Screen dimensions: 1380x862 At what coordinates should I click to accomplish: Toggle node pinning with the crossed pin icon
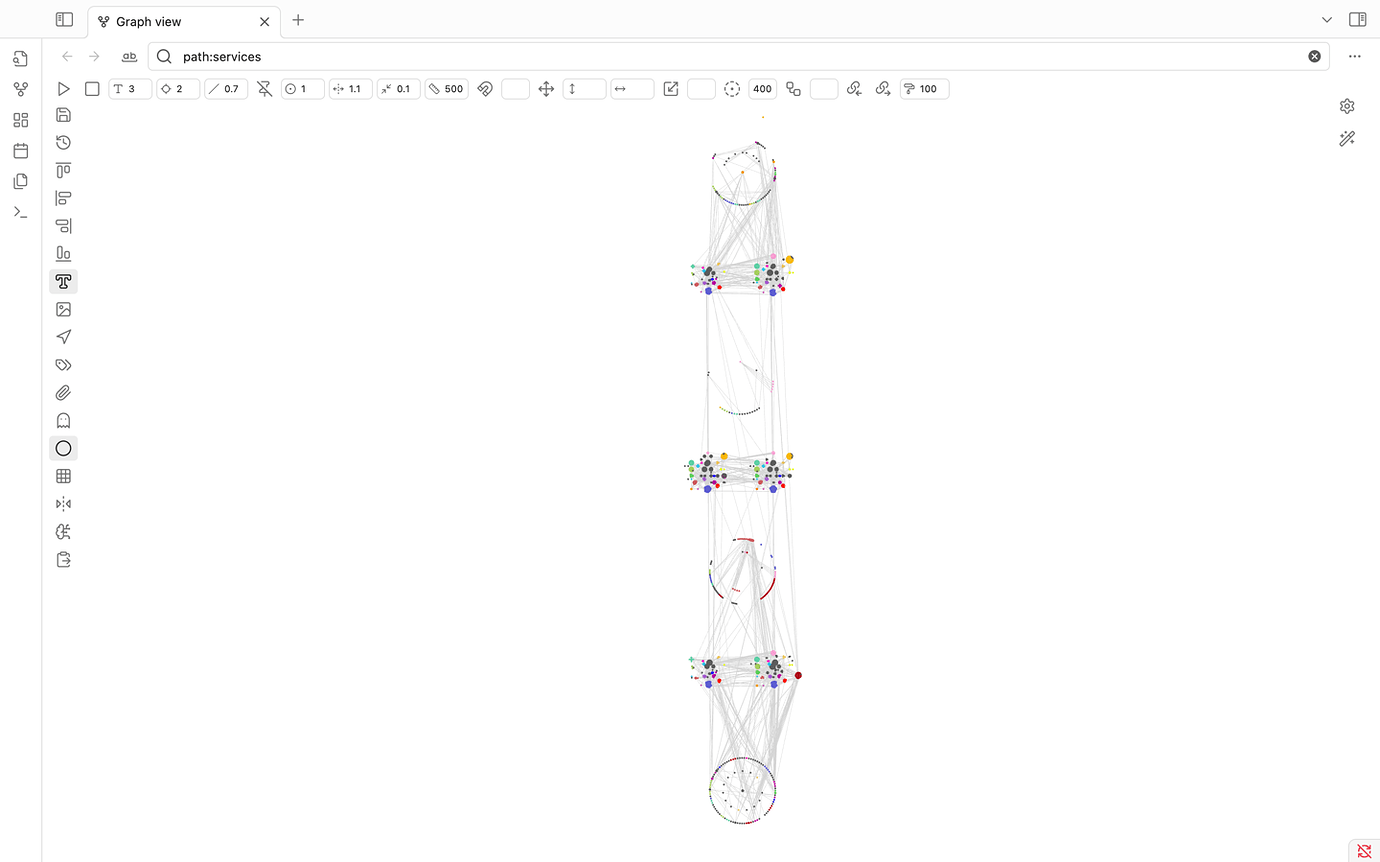(264, 88)
